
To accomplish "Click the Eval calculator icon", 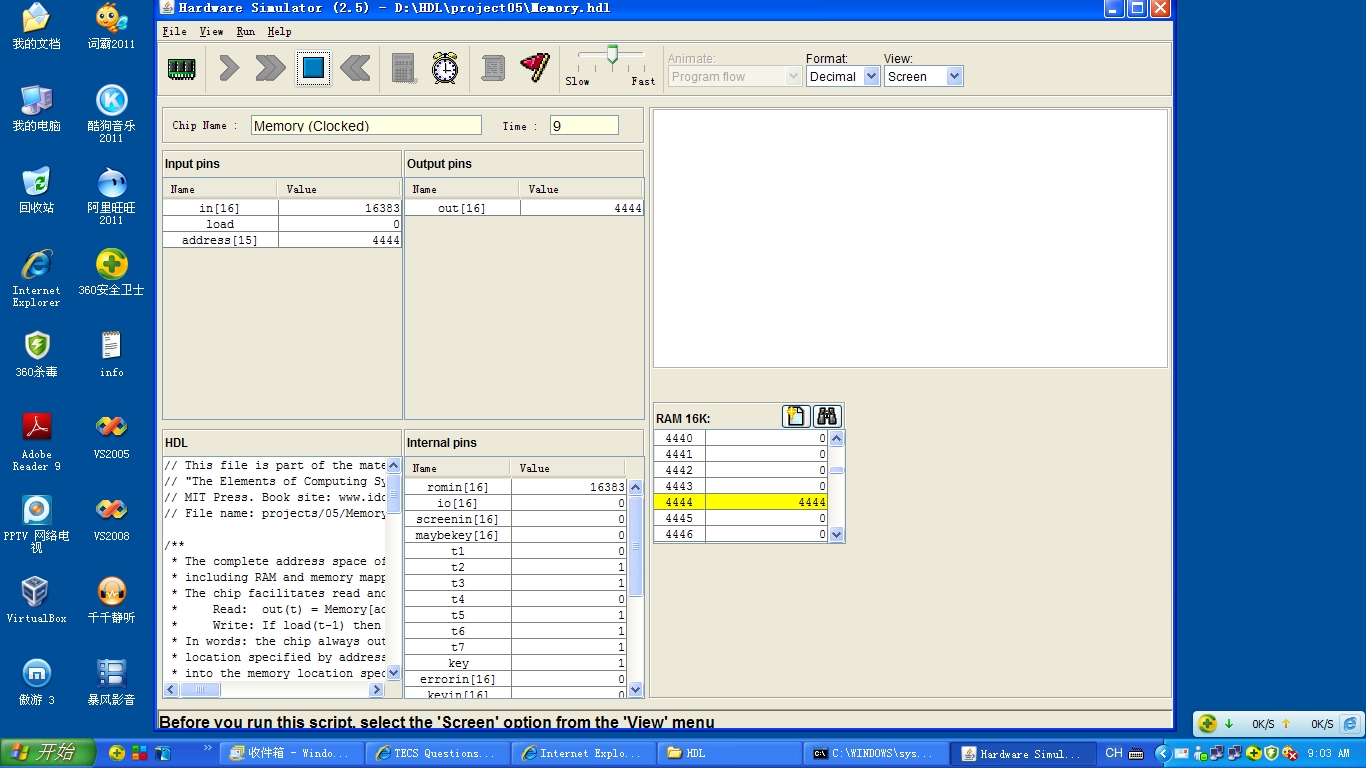I will 404,68.
